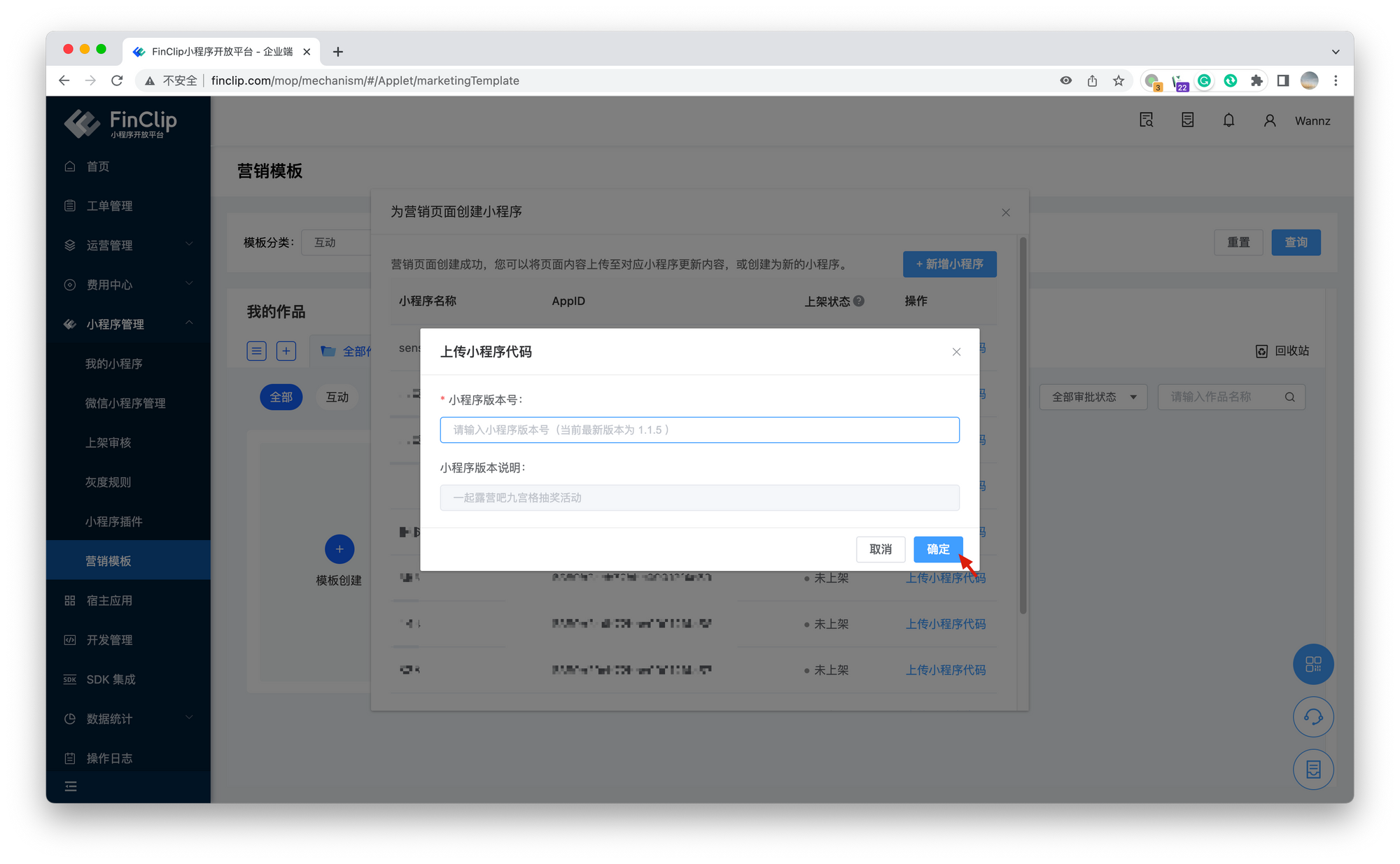Viewport: 1400px width, 864px height.
Task: Collapse the sidebar with bottom menu icon
Action: [71, 786]
